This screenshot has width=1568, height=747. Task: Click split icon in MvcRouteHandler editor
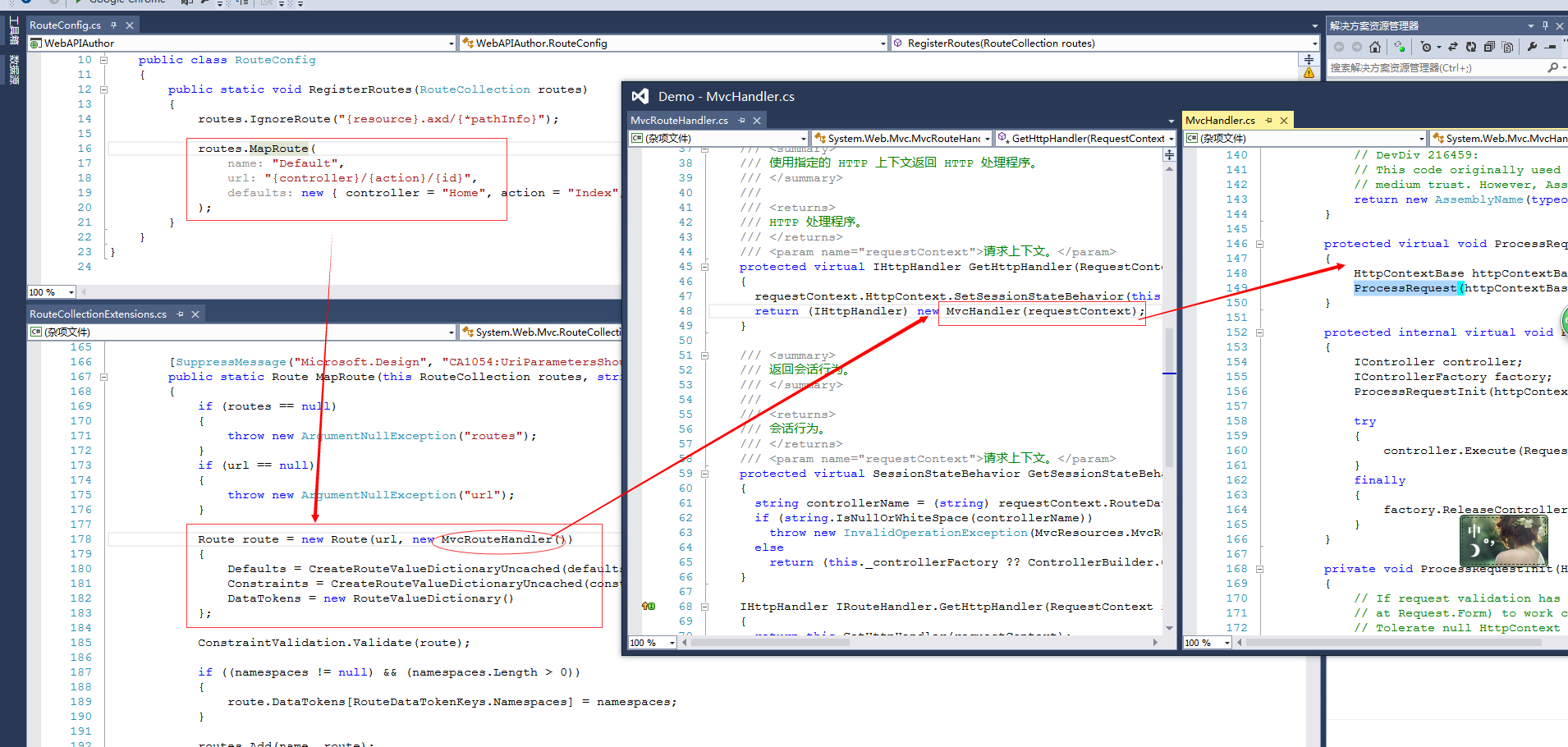[x=1169, y=154]
